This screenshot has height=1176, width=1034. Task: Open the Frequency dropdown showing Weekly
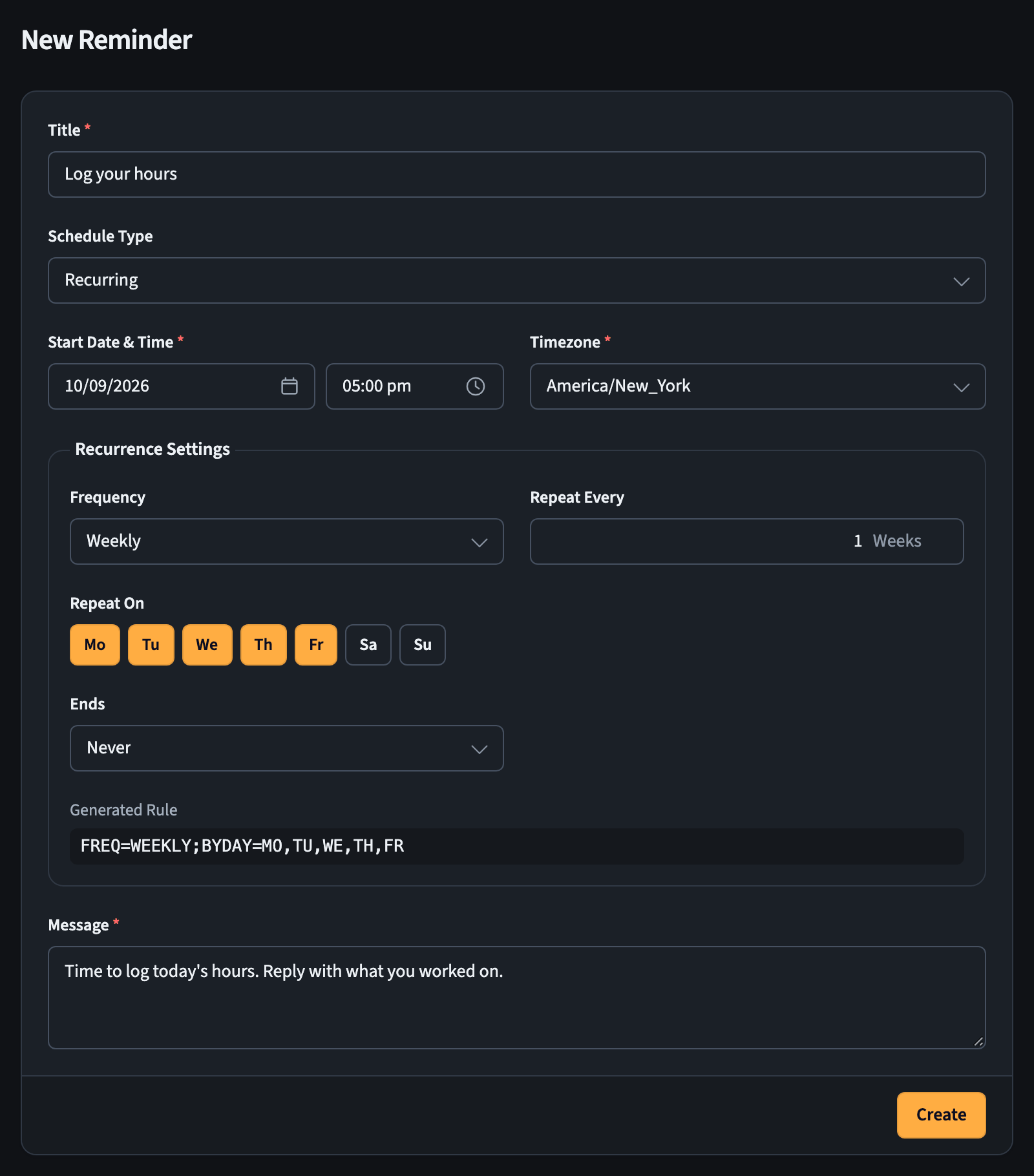(287, 541)
